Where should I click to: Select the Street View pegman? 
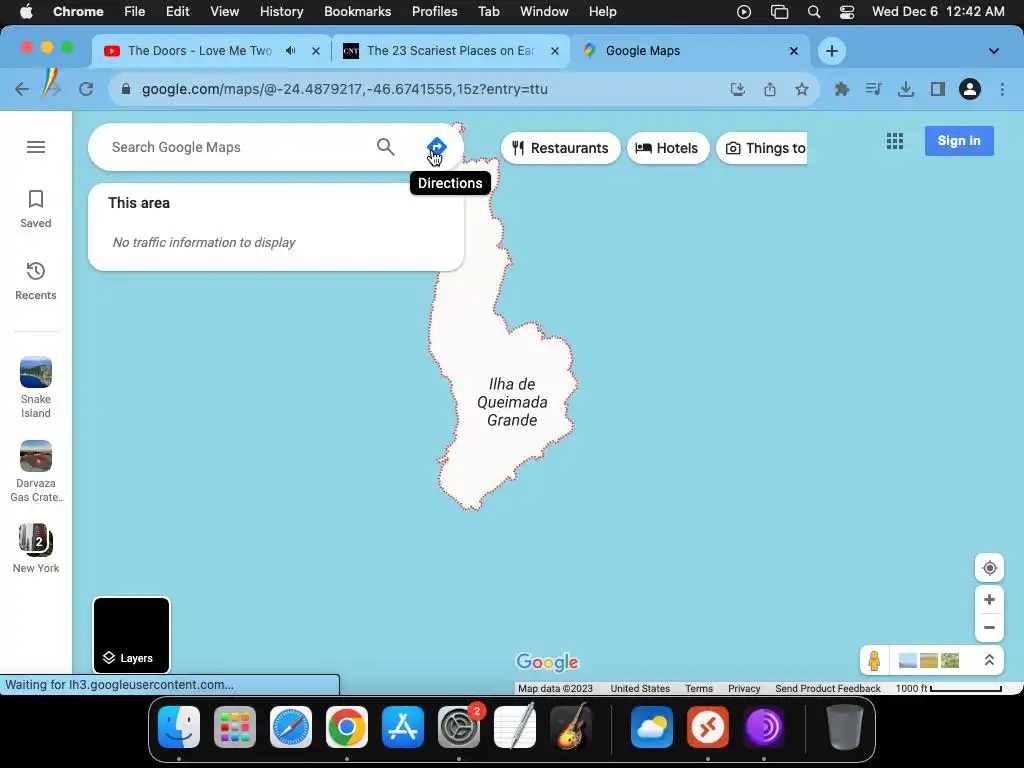(874, 660)
